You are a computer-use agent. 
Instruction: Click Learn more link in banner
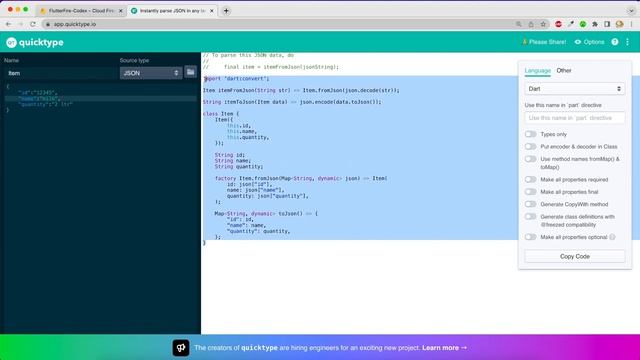pos(444,348)
